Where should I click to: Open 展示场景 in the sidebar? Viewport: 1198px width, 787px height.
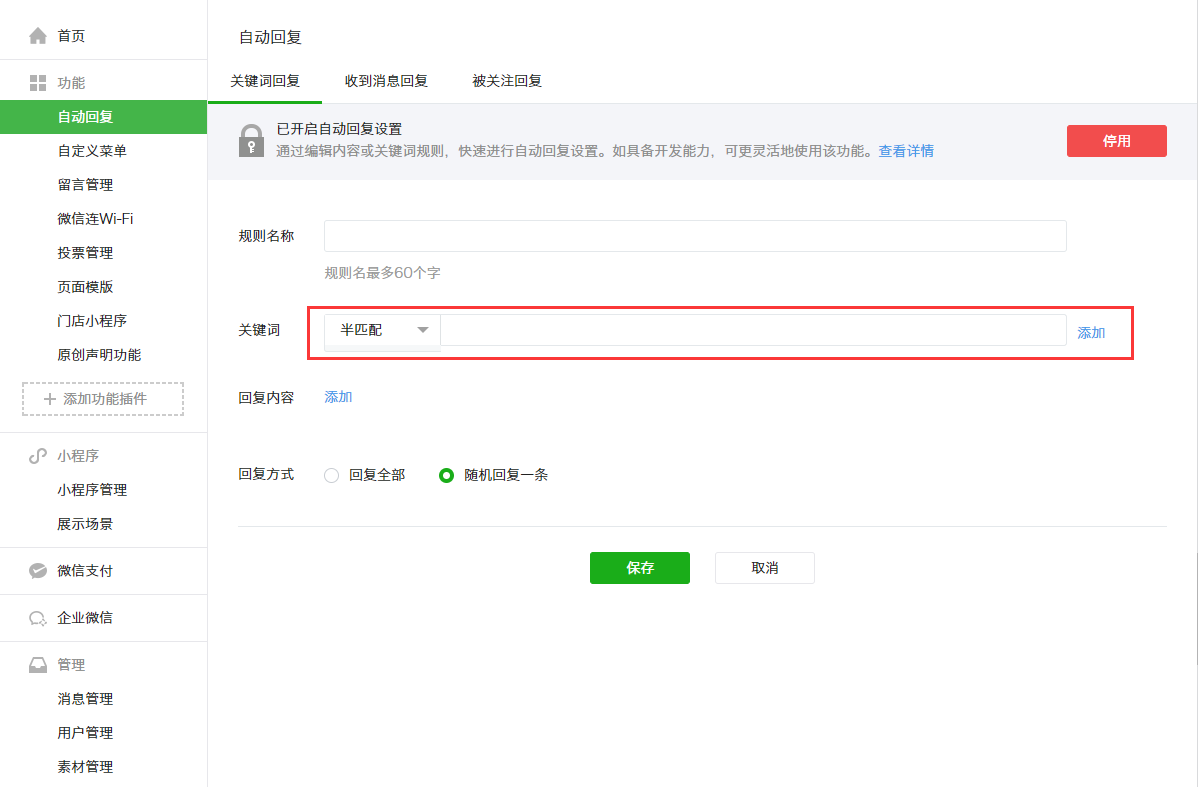pyautogui.click(x=85, y=524)
